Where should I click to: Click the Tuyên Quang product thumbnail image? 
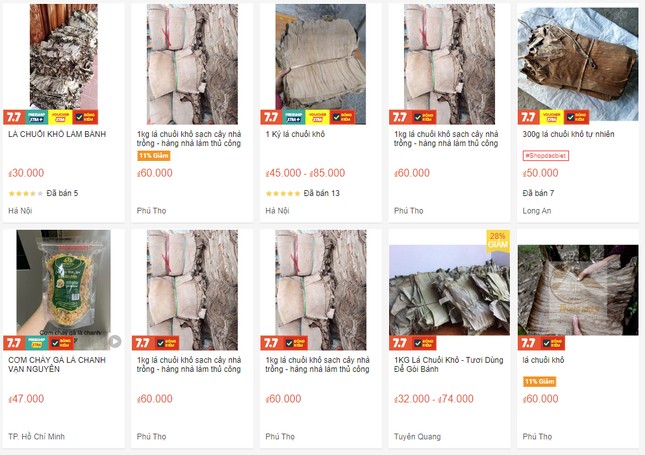(449, 290)
